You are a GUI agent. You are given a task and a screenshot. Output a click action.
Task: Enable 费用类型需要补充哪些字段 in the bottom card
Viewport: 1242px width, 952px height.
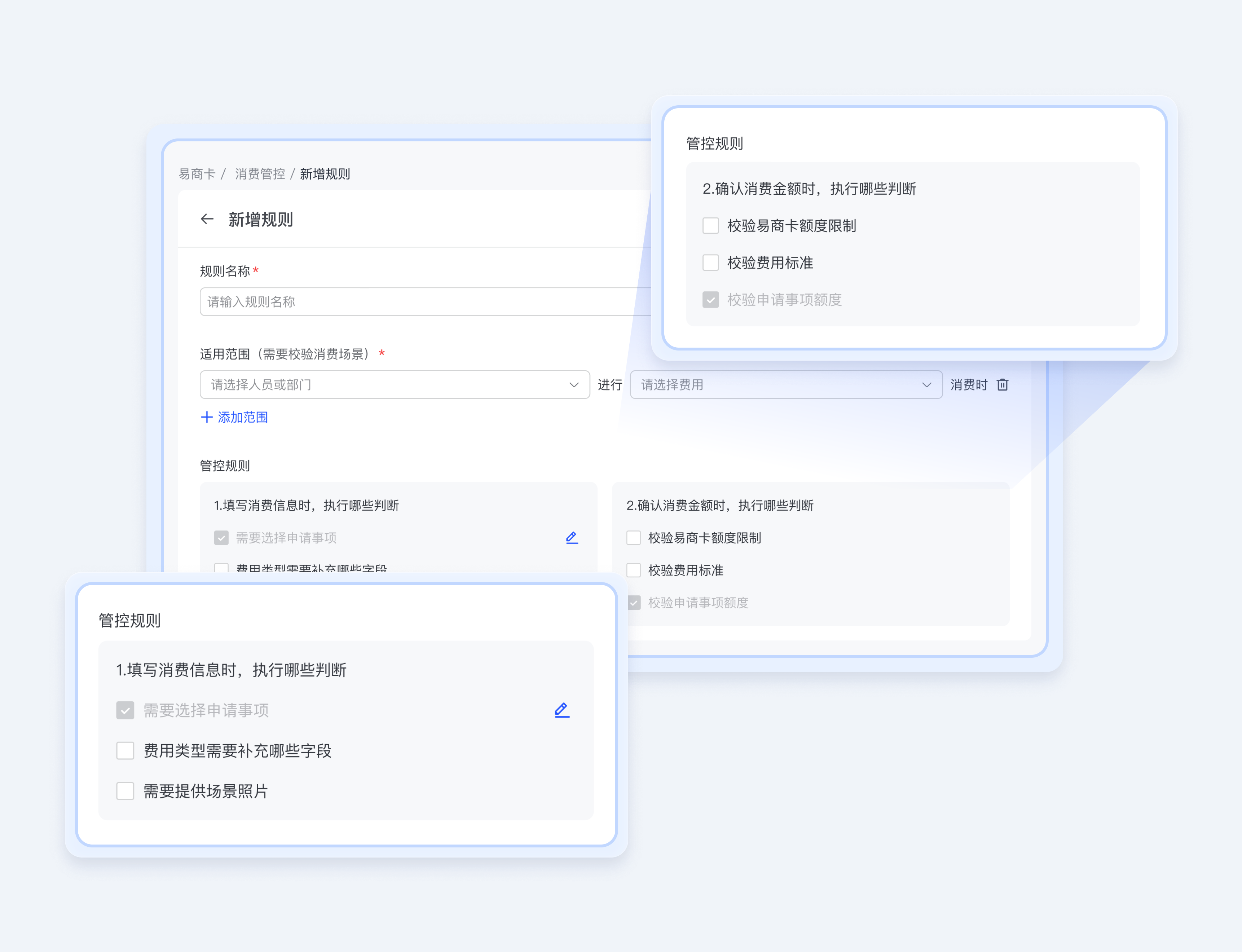(125, 751)
